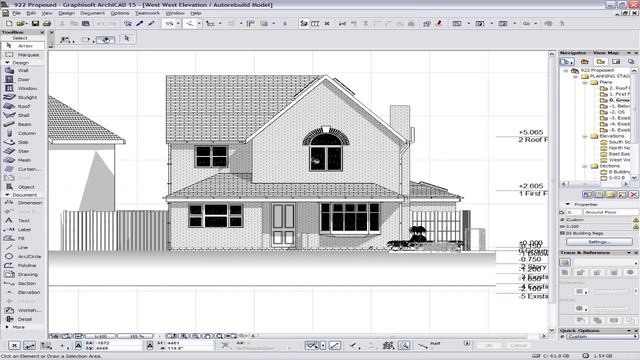Activate the Door tool
Screen dimensions: 640x360
[22, 80]
